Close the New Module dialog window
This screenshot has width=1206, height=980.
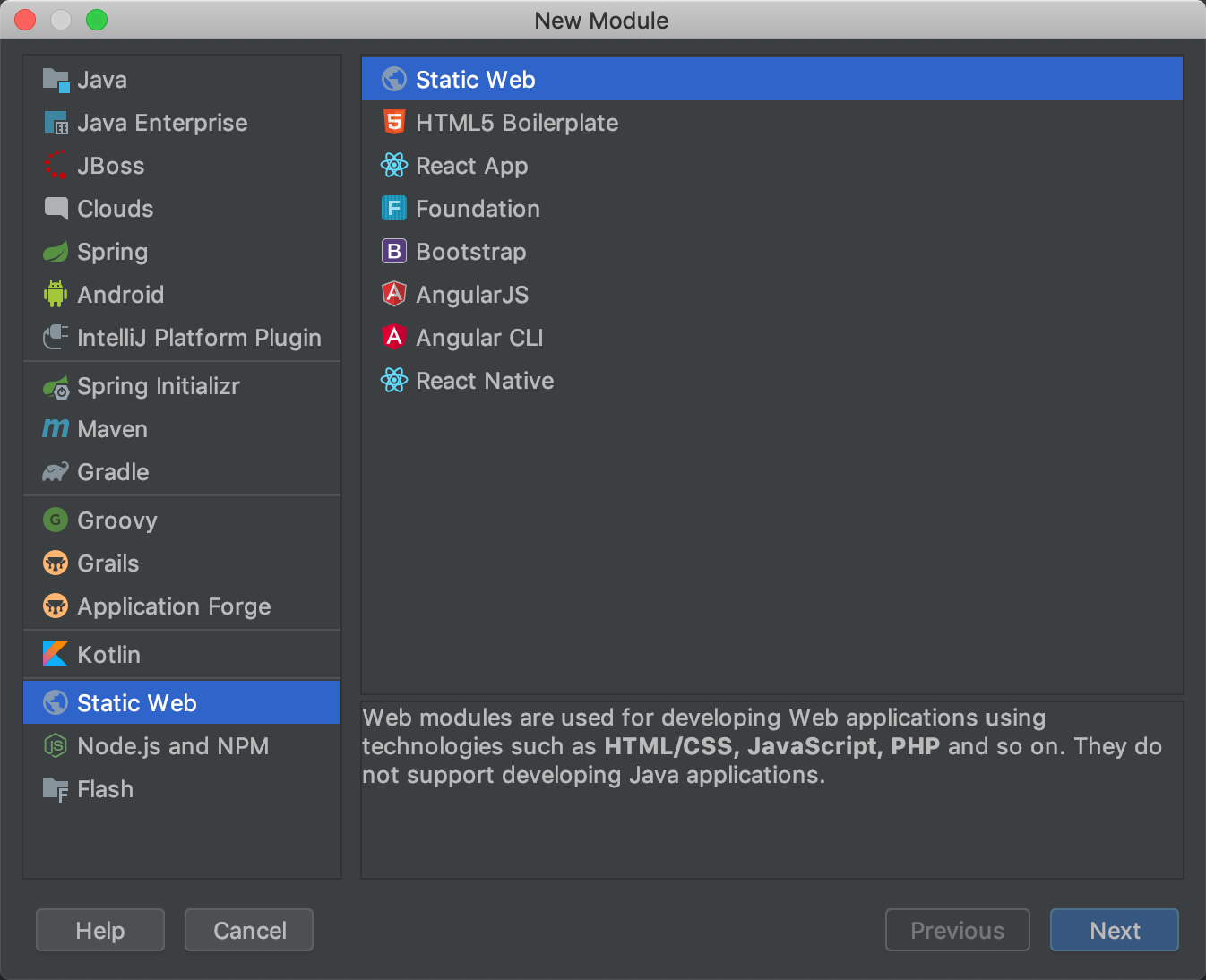point(25,20)
